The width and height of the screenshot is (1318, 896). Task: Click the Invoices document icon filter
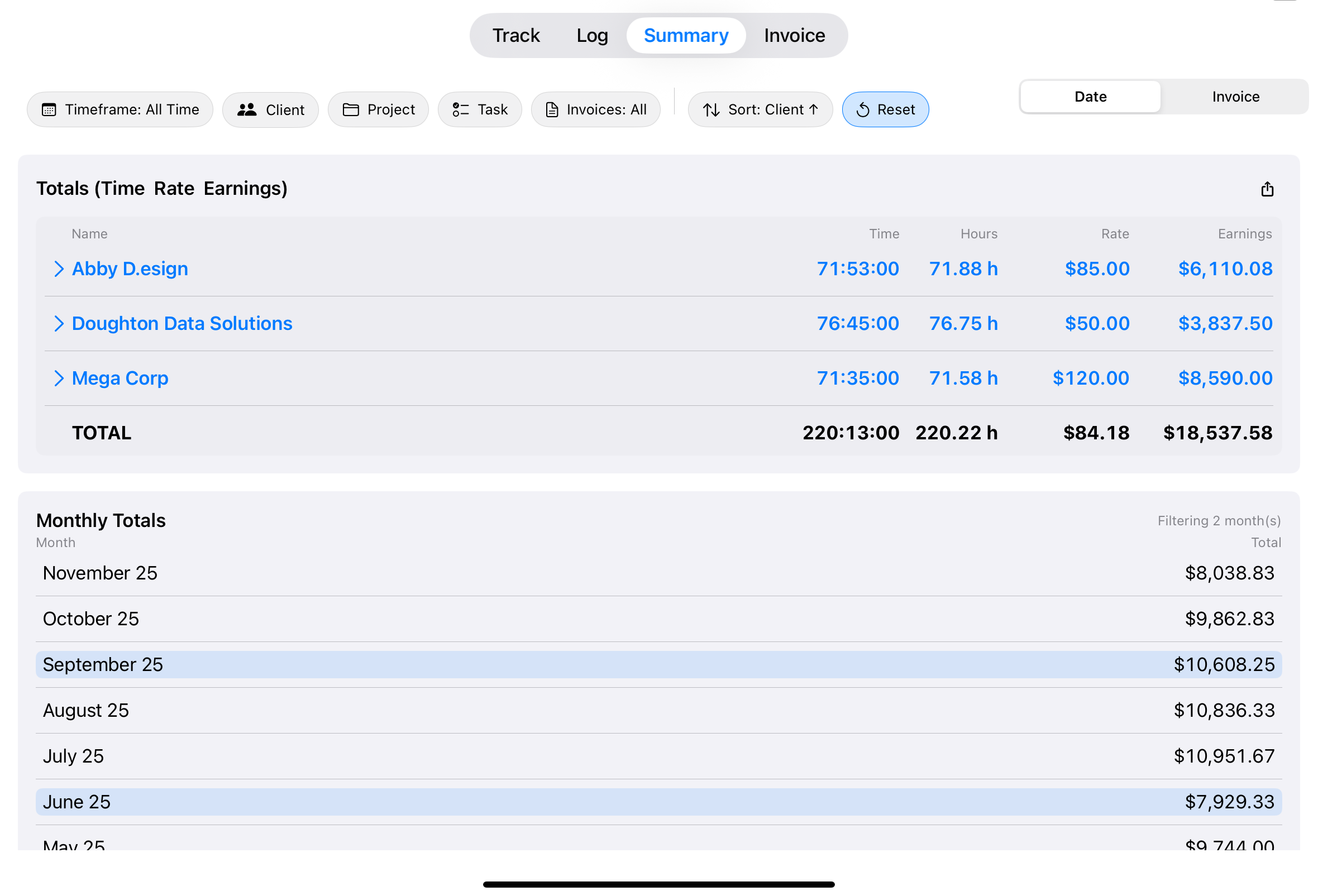click(552, 109)
